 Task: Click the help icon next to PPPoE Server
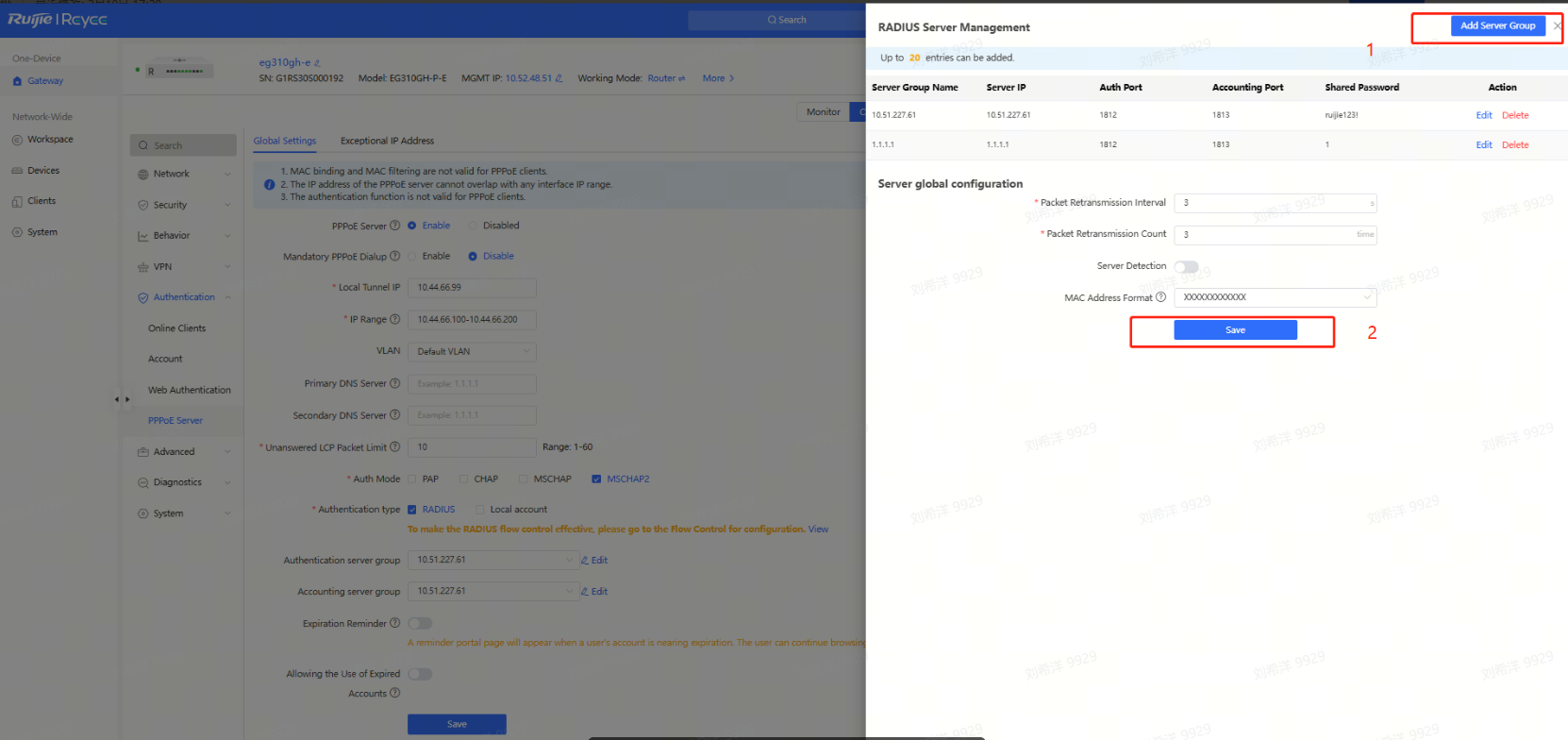[394, 226]
